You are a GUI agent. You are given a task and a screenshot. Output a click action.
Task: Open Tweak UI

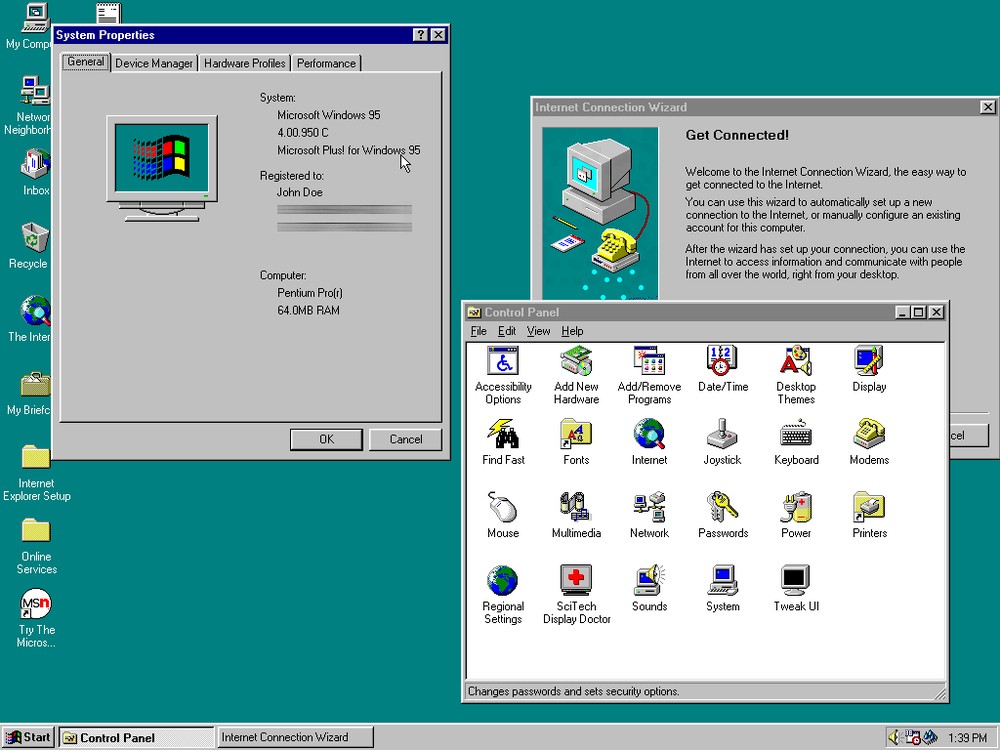[795, 586]
